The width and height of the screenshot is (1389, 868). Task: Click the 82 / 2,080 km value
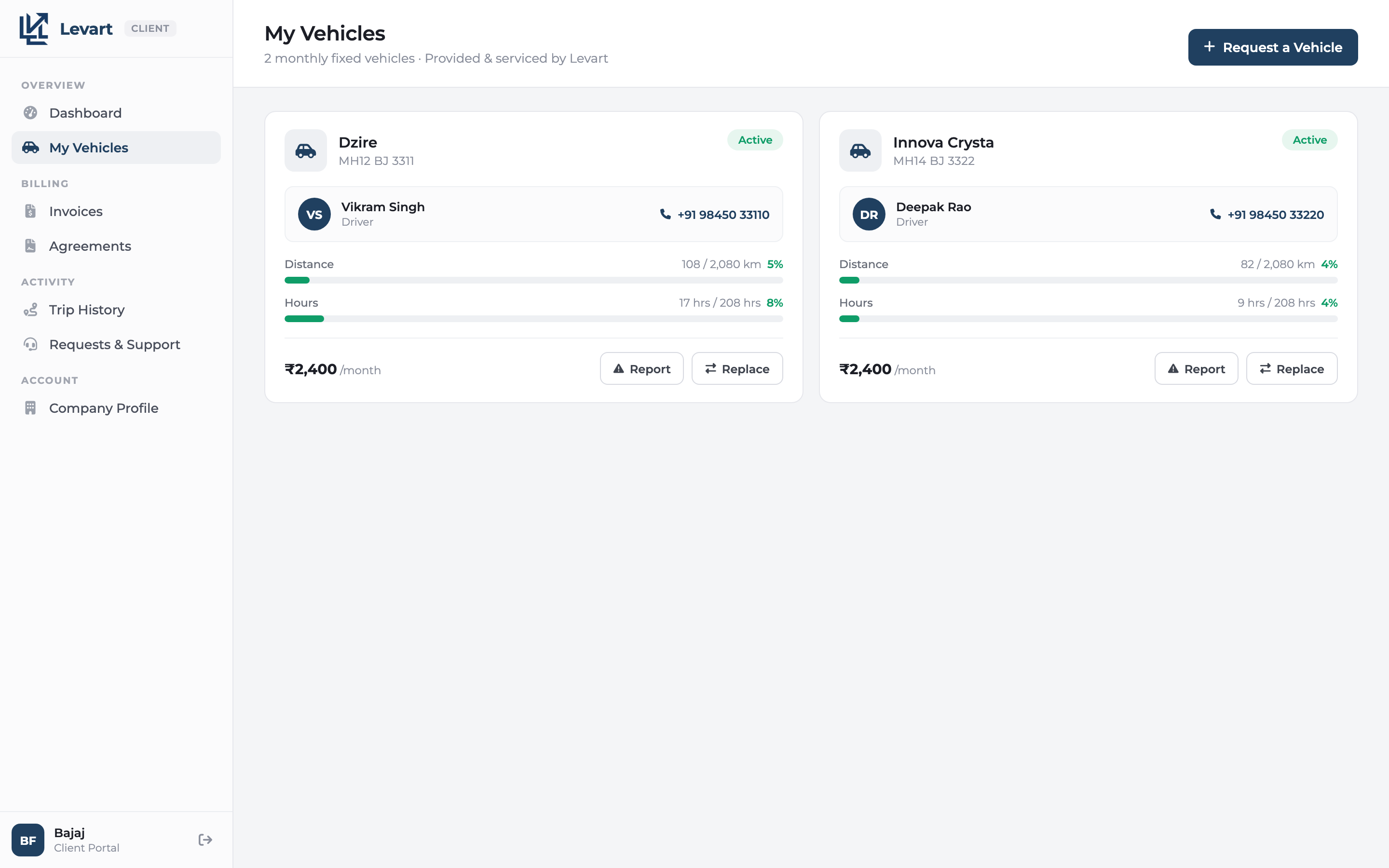[1277, 264]
